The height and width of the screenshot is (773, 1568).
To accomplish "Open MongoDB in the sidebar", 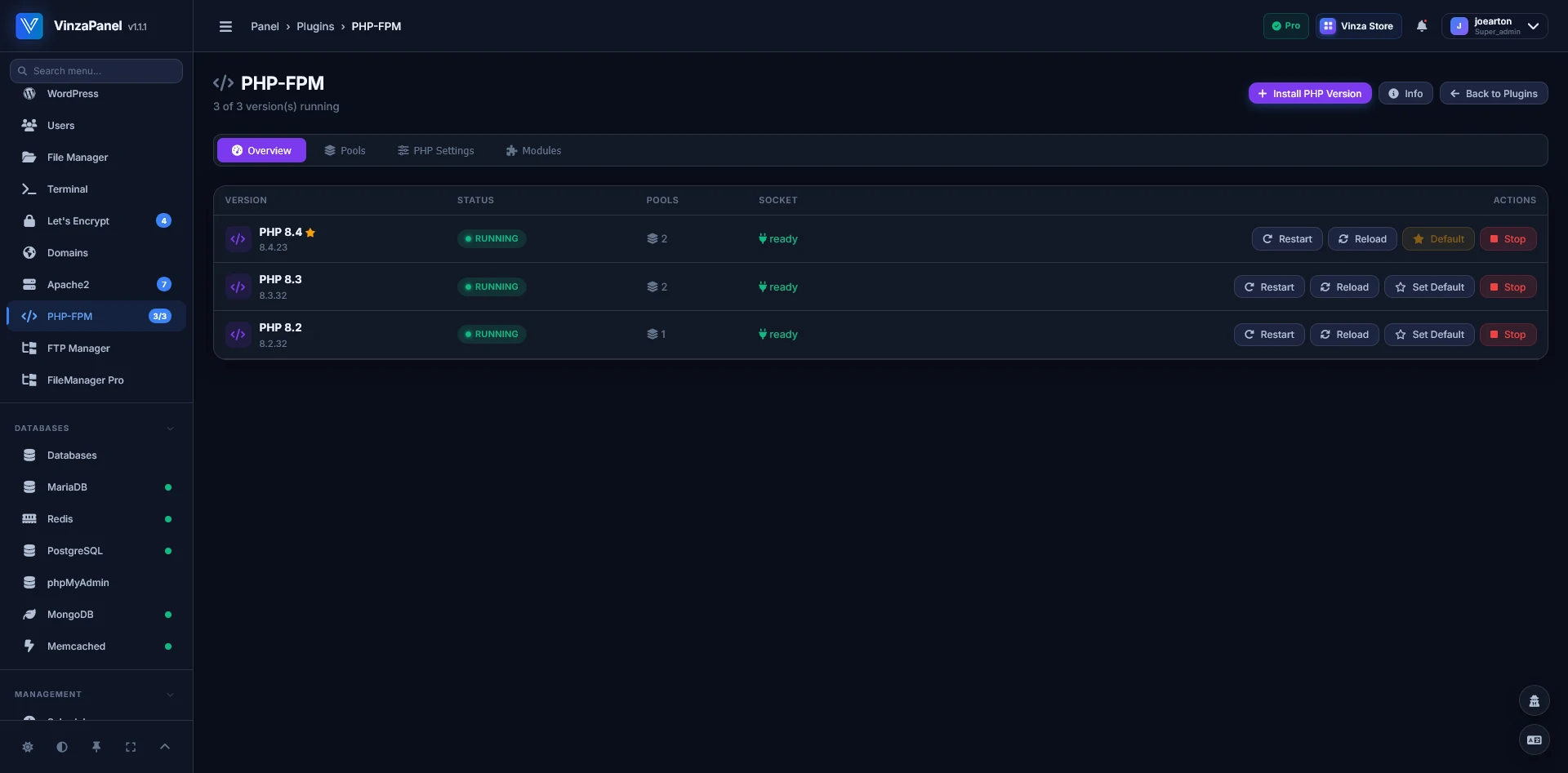I will [x=96, y=615].
